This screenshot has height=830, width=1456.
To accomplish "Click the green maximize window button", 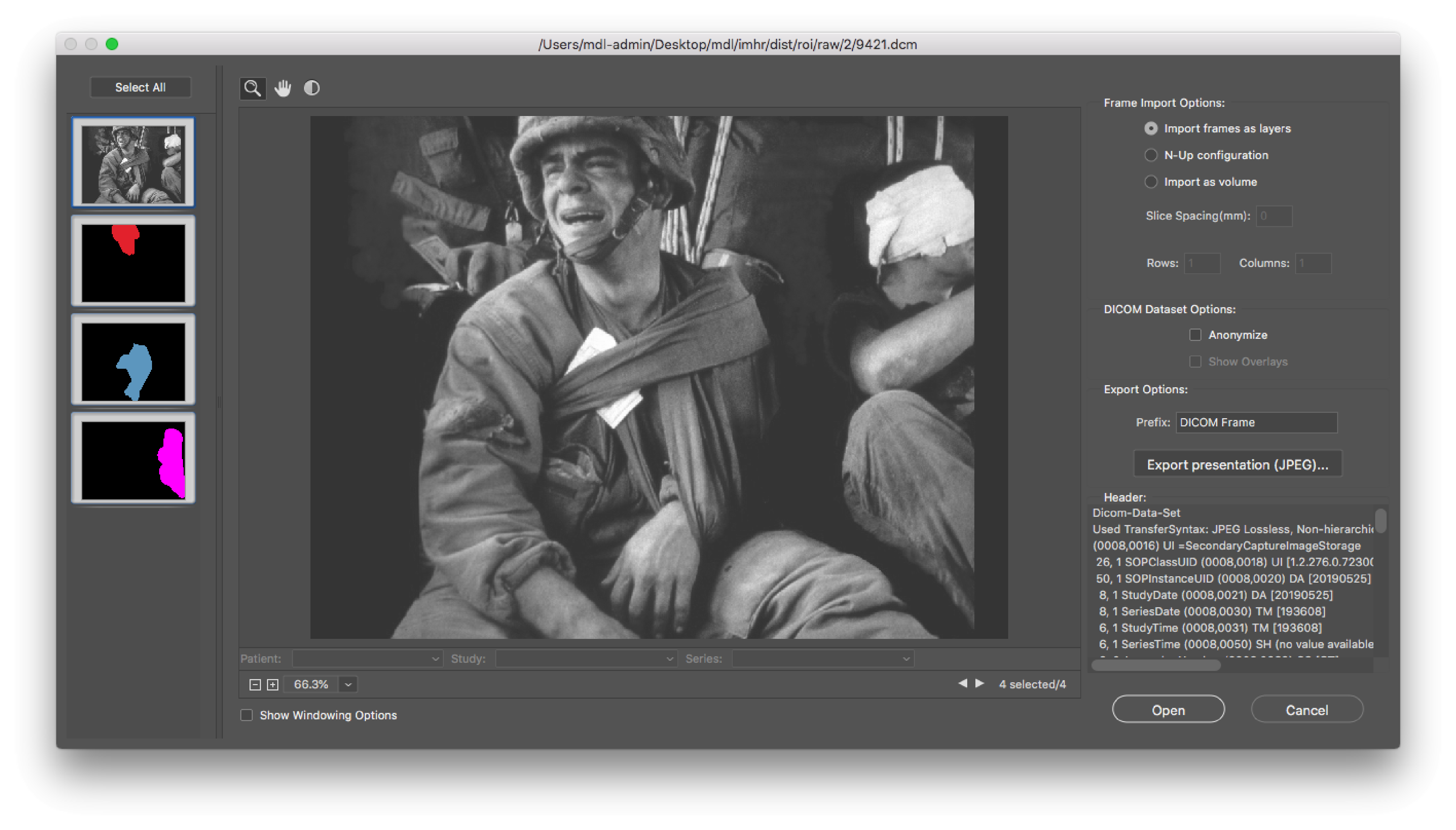I will tap(112, 44).
